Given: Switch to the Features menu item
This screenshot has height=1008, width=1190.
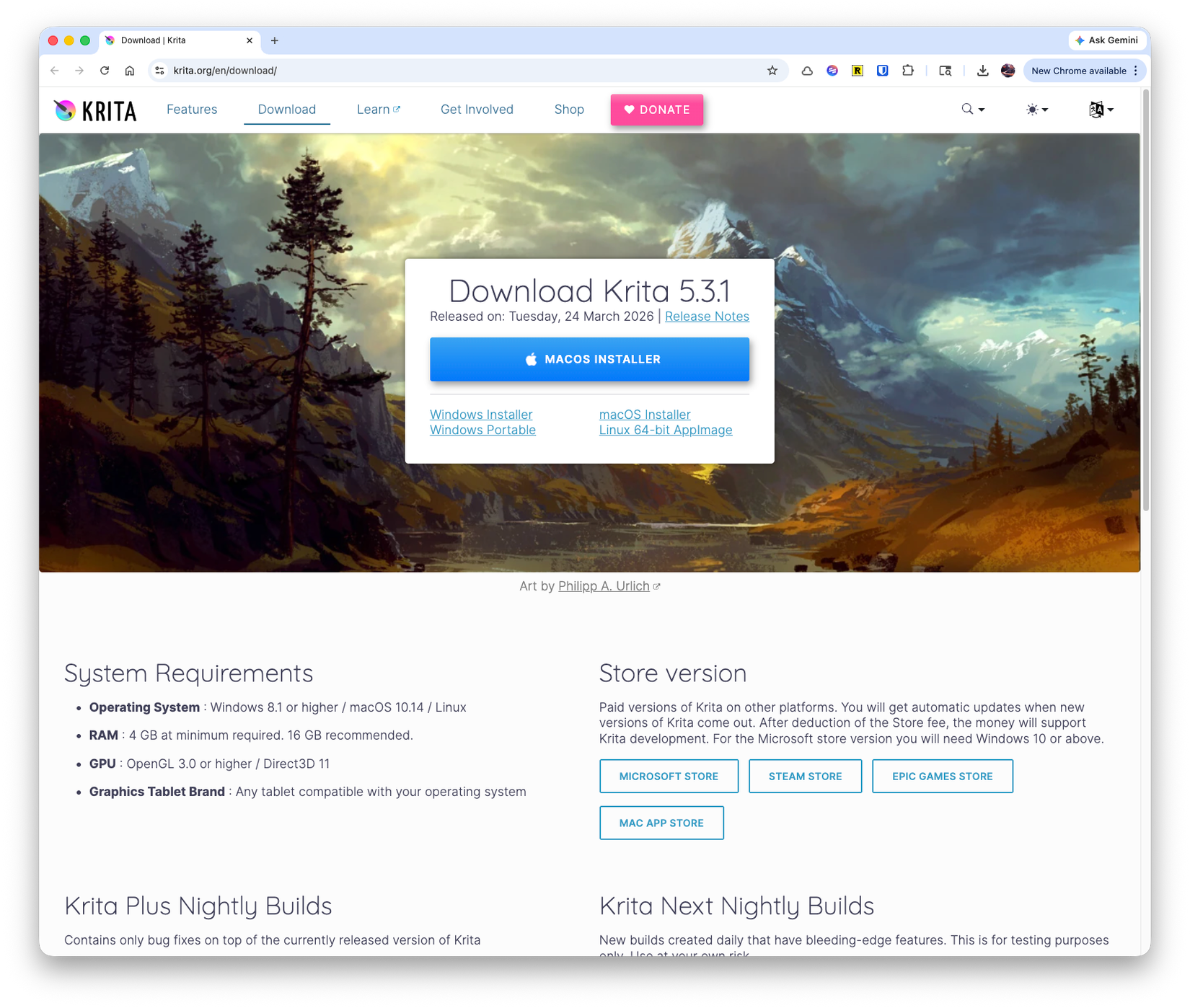Looking at the screenshot, I should (191, 109).
